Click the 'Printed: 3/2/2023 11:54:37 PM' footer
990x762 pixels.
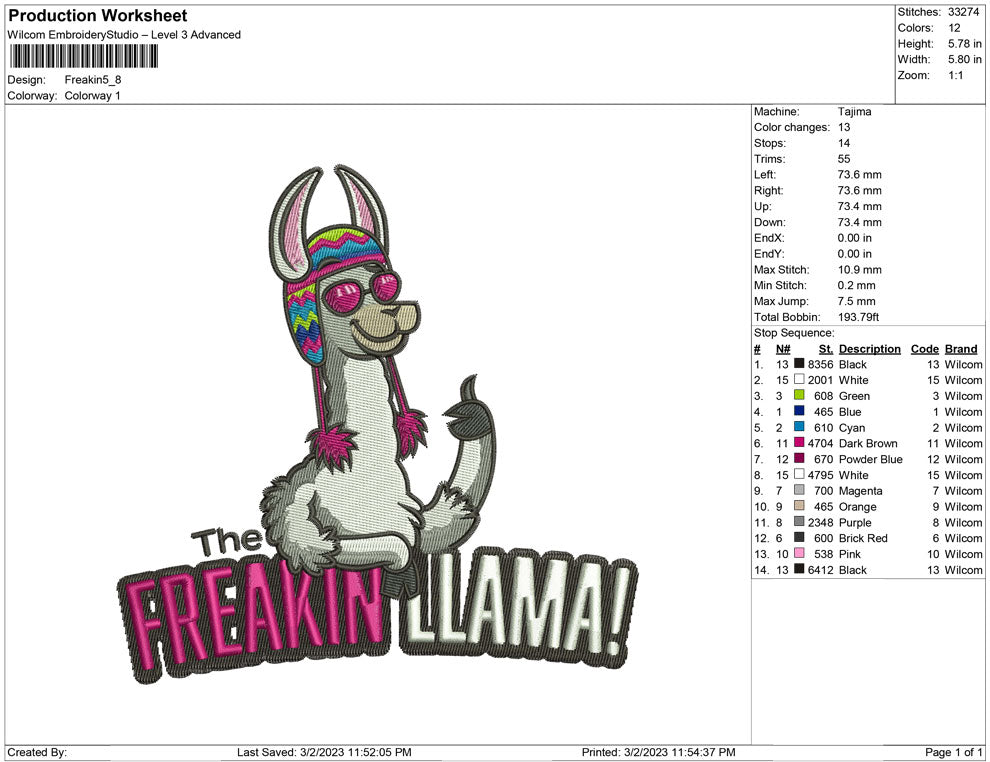click(x=659, y=752)
